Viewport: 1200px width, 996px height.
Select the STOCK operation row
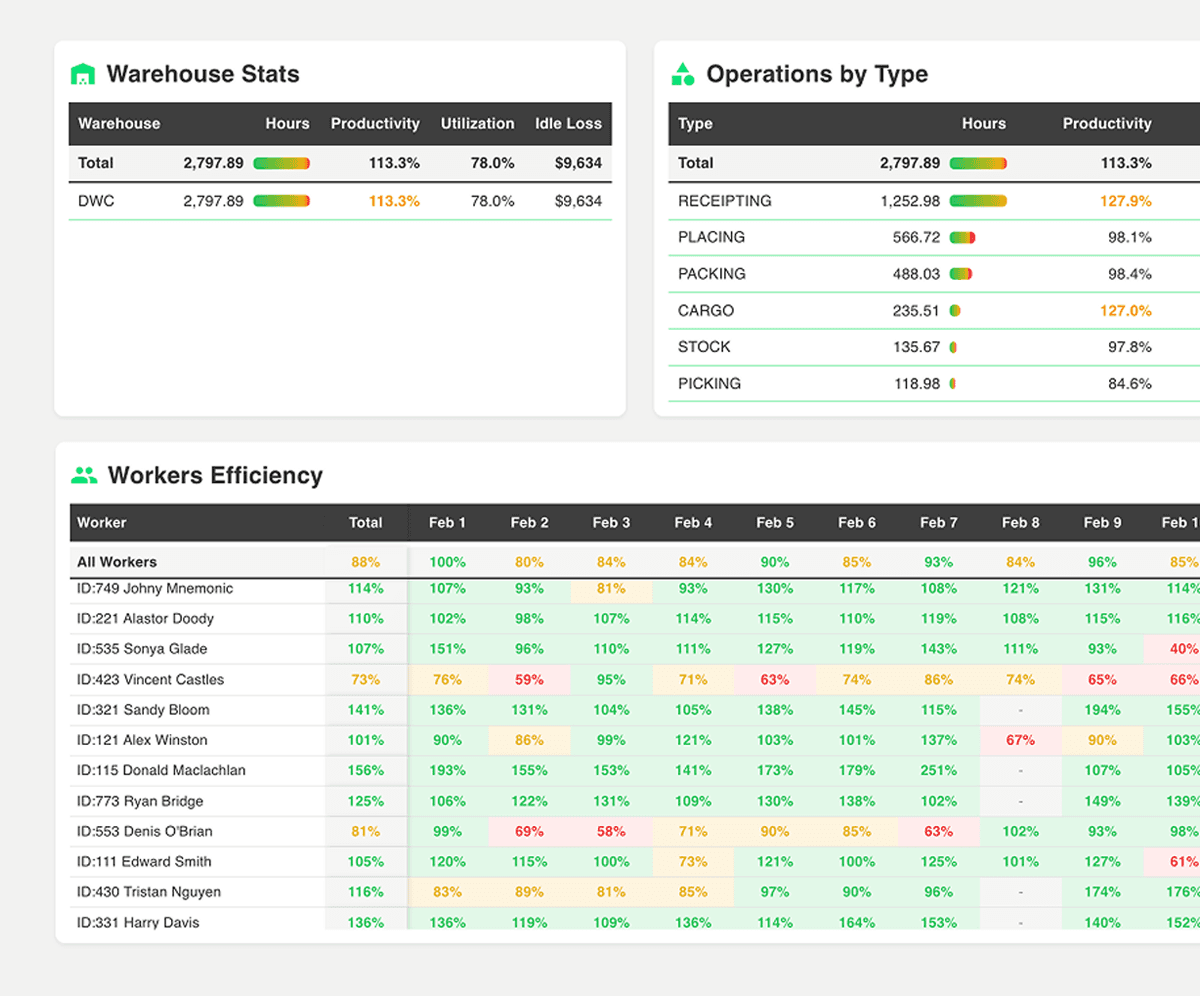click(x=934, y=347)
